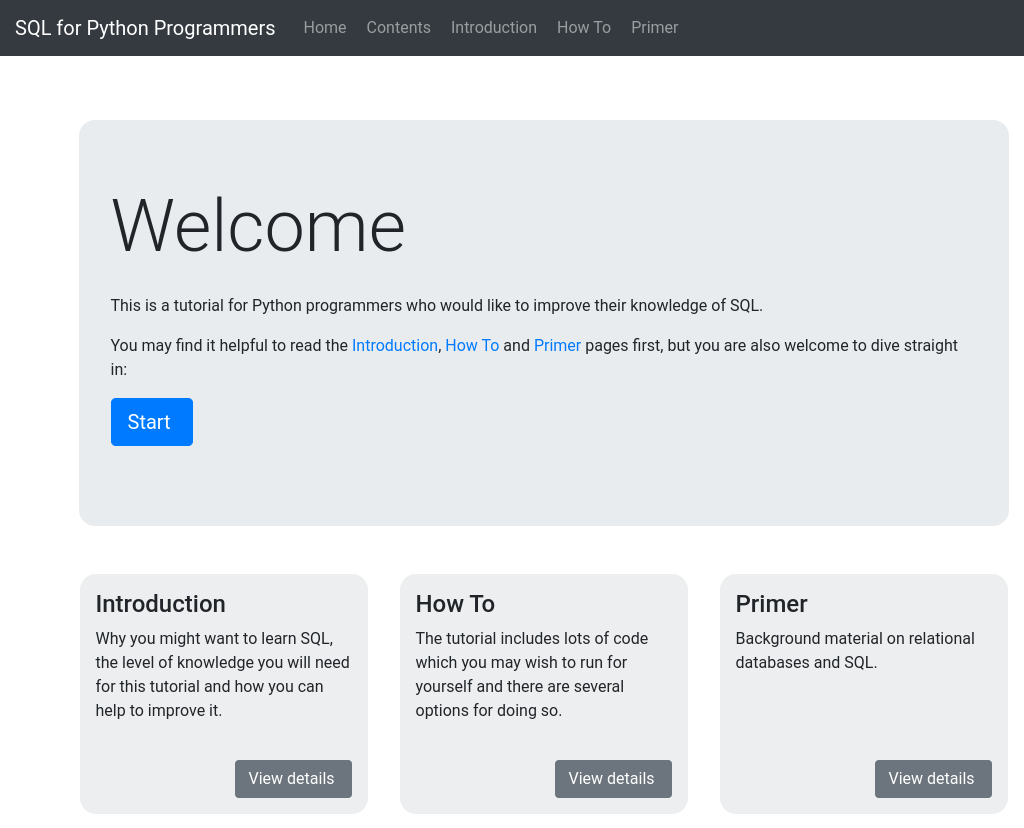Open the inline Introduction link
The height and width of the screenshot is (828, 1024).
click(x=394, y=345)
